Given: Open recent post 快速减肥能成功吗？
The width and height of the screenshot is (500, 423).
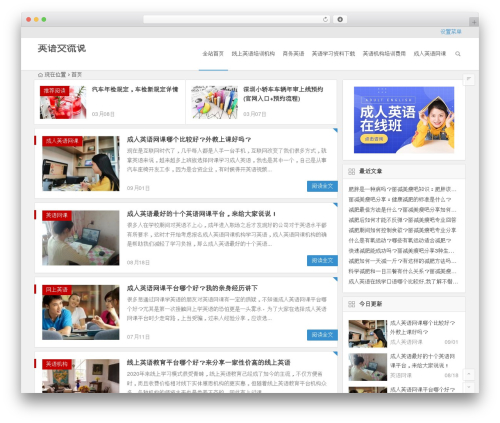Looking at the screenshot, I should 401,251.
